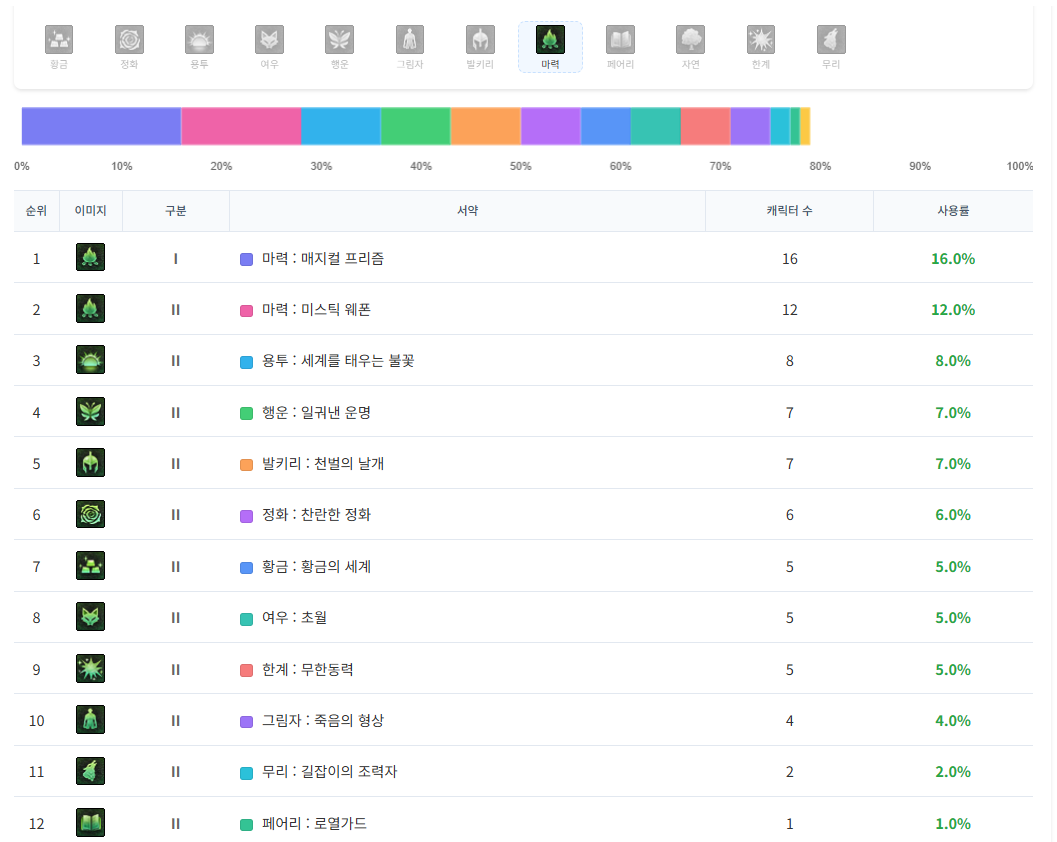The image size is (1057, 842).
Task: Click the 한계 : 무한동력 row icon image
Action: (x=90, y=669)
